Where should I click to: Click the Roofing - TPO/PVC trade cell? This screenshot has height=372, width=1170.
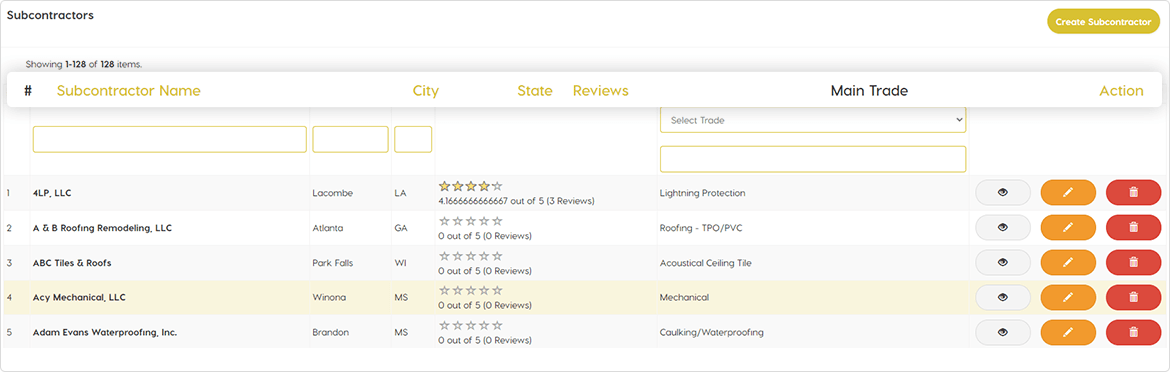coord(701,228)
